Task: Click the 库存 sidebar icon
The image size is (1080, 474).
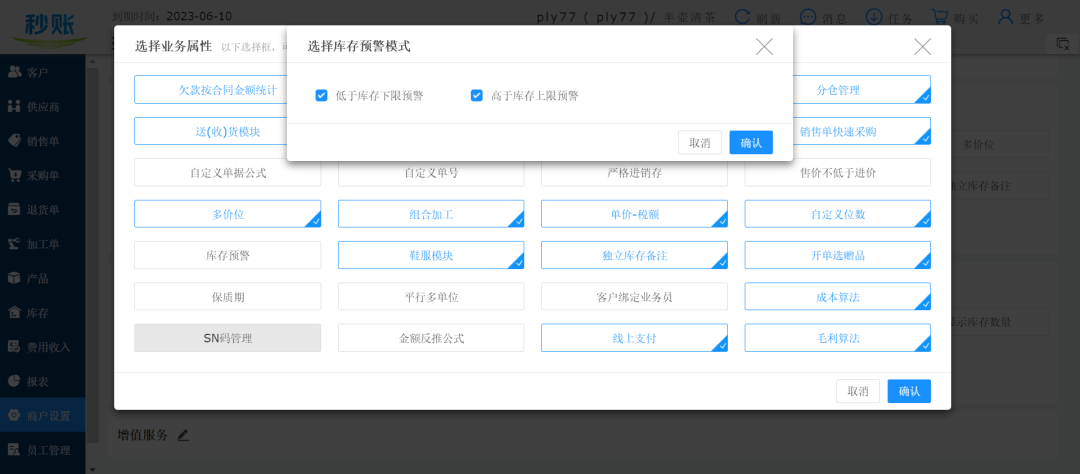Action: (15, 313)
